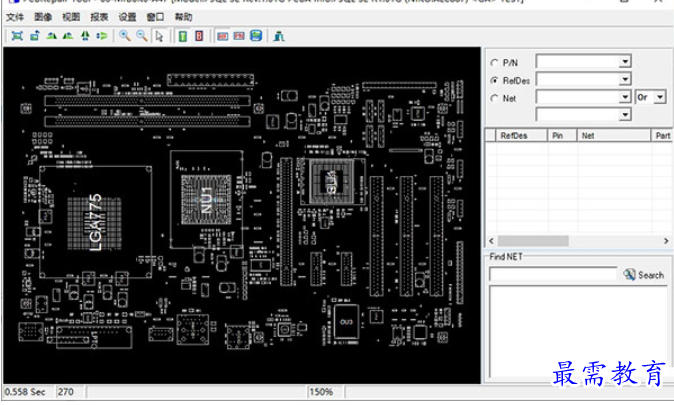674x405 pixels.
Task: Open the P/N dropdown list
Action: point(625,62)
